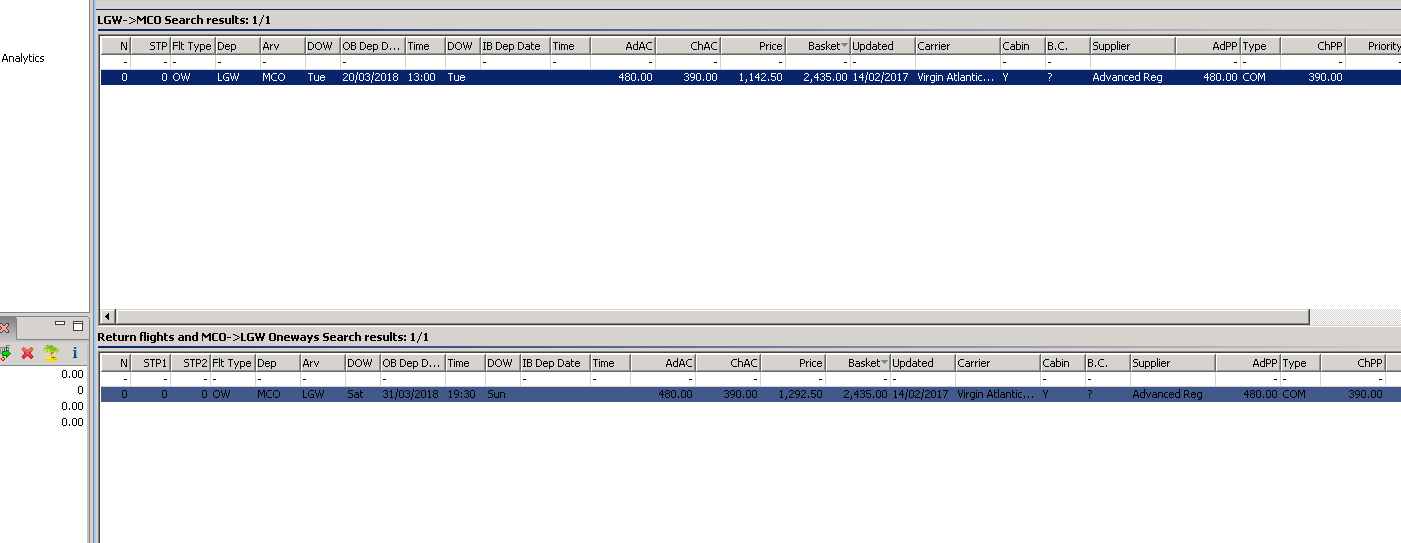Minimize the lower-left panel

[60, 325]
